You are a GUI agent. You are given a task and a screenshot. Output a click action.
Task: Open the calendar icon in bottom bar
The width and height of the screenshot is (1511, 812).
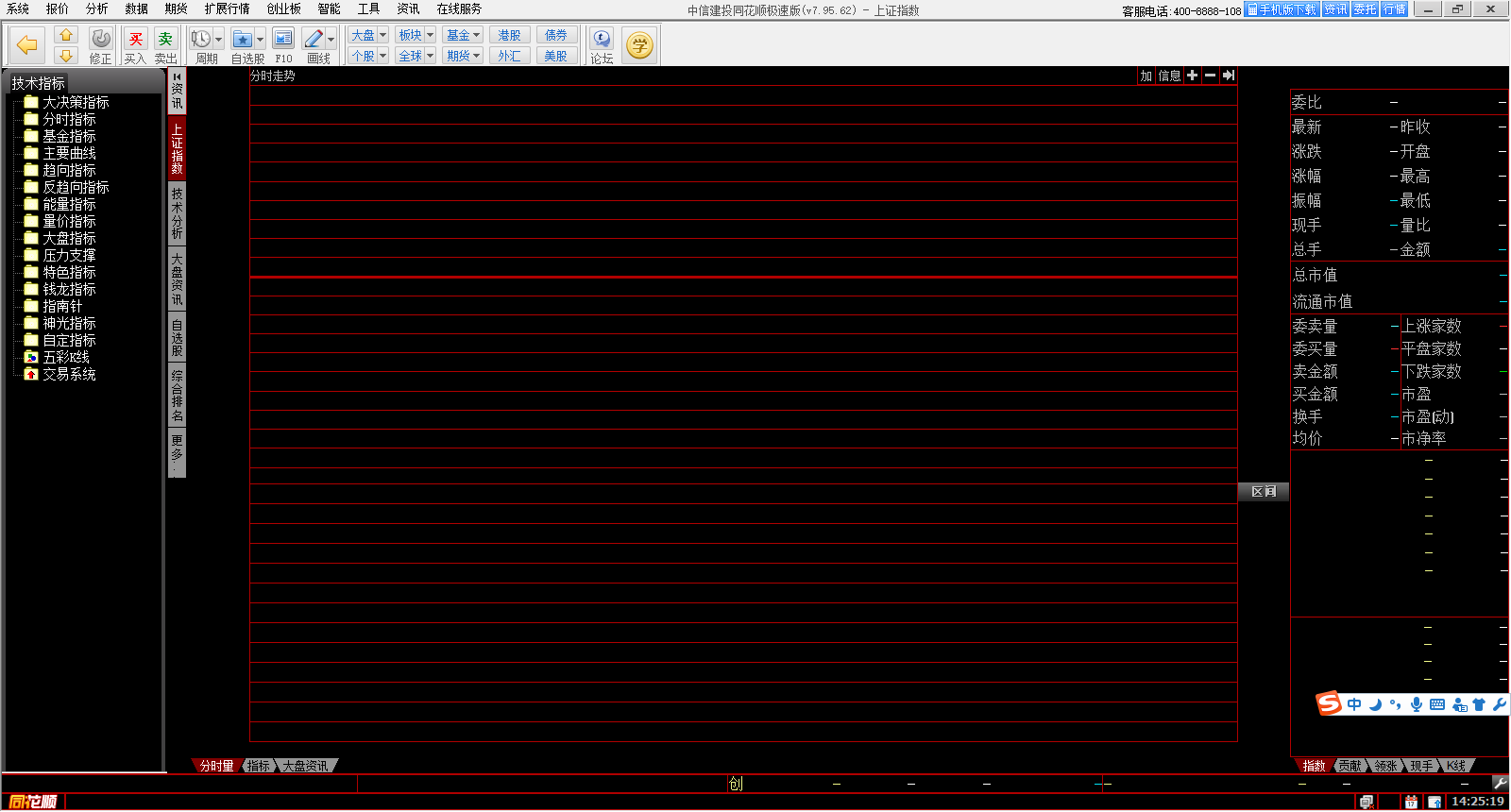click(1411, 802)
